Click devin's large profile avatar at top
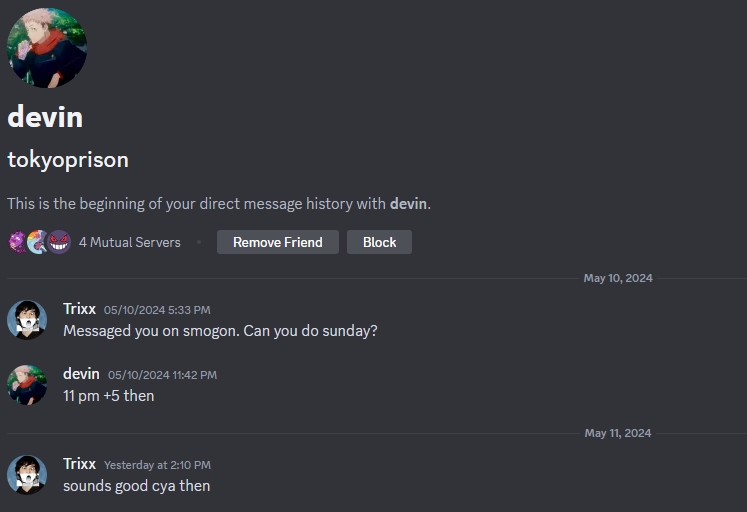 tap(47, 48)
